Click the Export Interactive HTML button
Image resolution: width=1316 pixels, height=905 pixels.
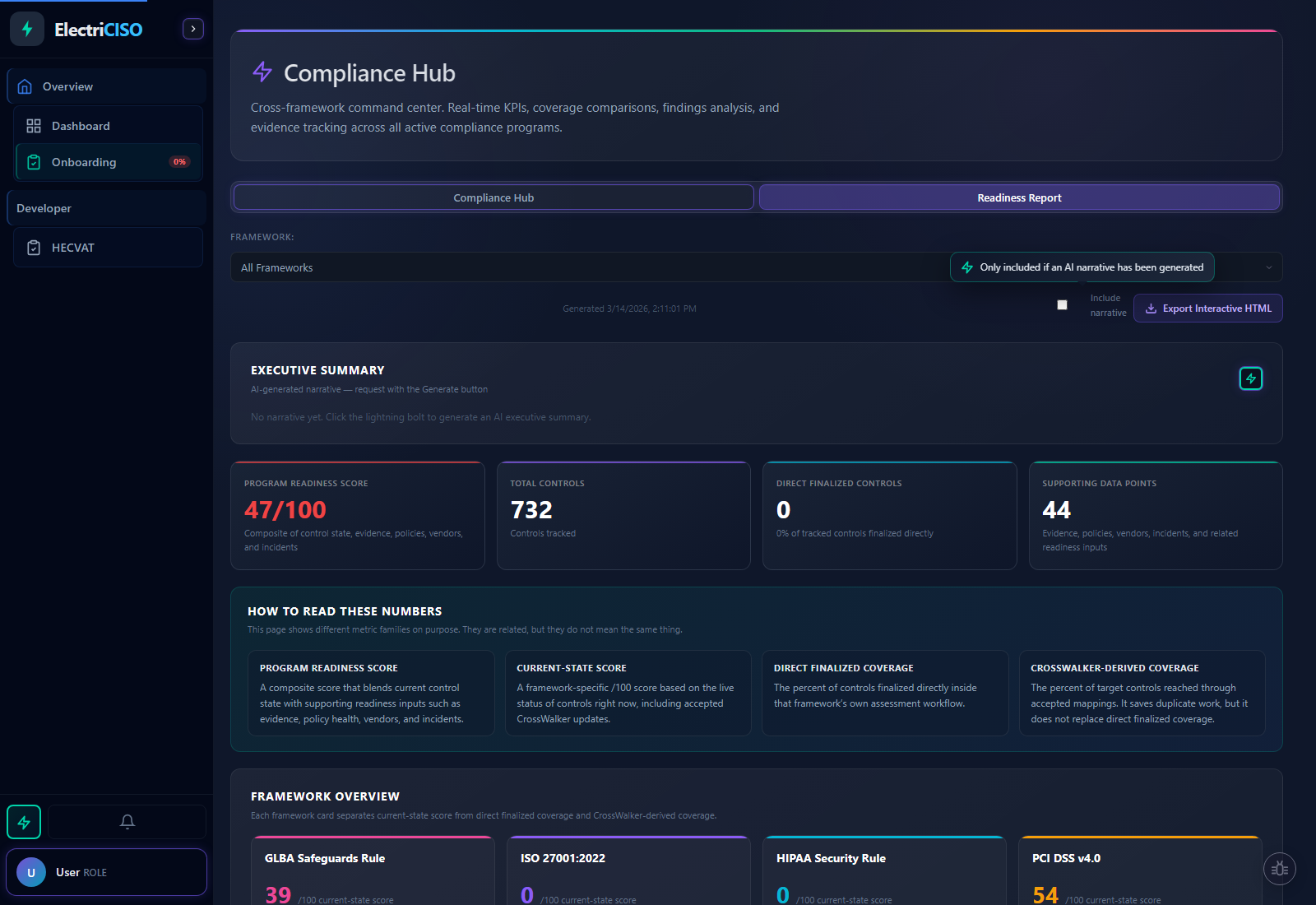tap(1207, 308)
